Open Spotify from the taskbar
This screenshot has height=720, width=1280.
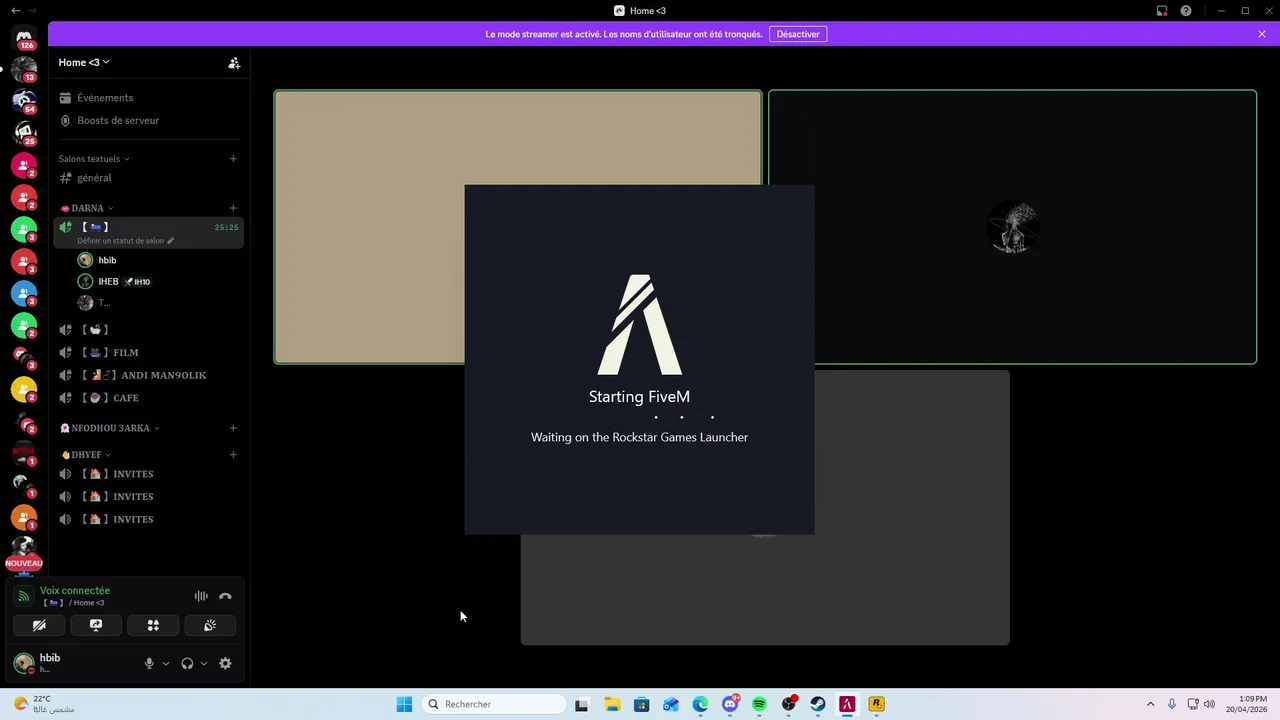click(x=759, y=704)
